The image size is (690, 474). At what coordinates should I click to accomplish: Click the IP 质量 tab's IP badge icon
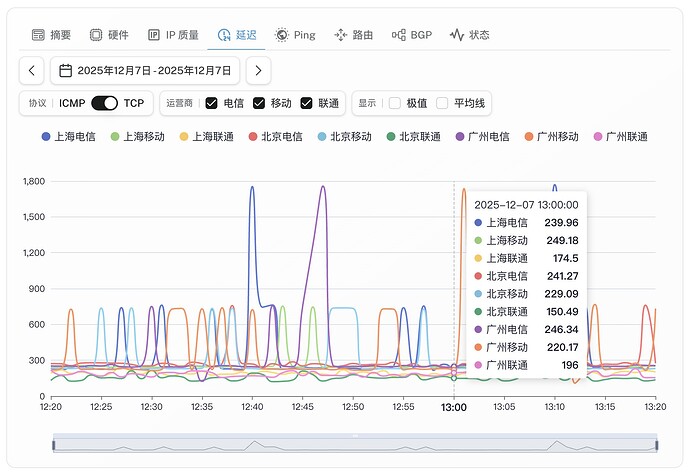click(154, 35)
